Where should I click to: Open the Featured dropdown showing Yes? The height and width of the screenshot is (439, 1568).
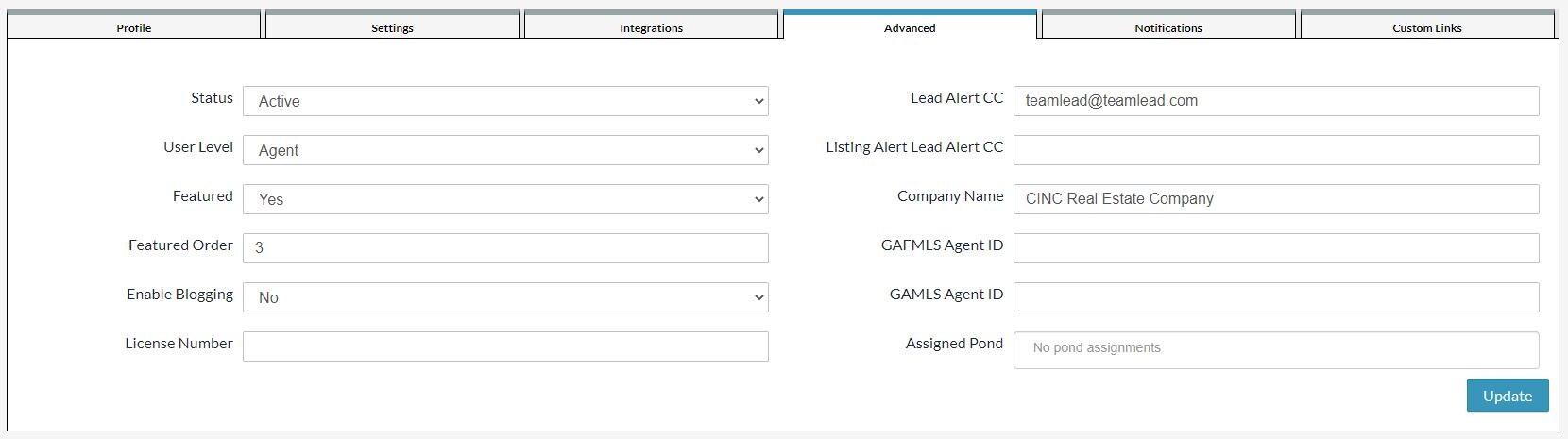click(505, 199)
